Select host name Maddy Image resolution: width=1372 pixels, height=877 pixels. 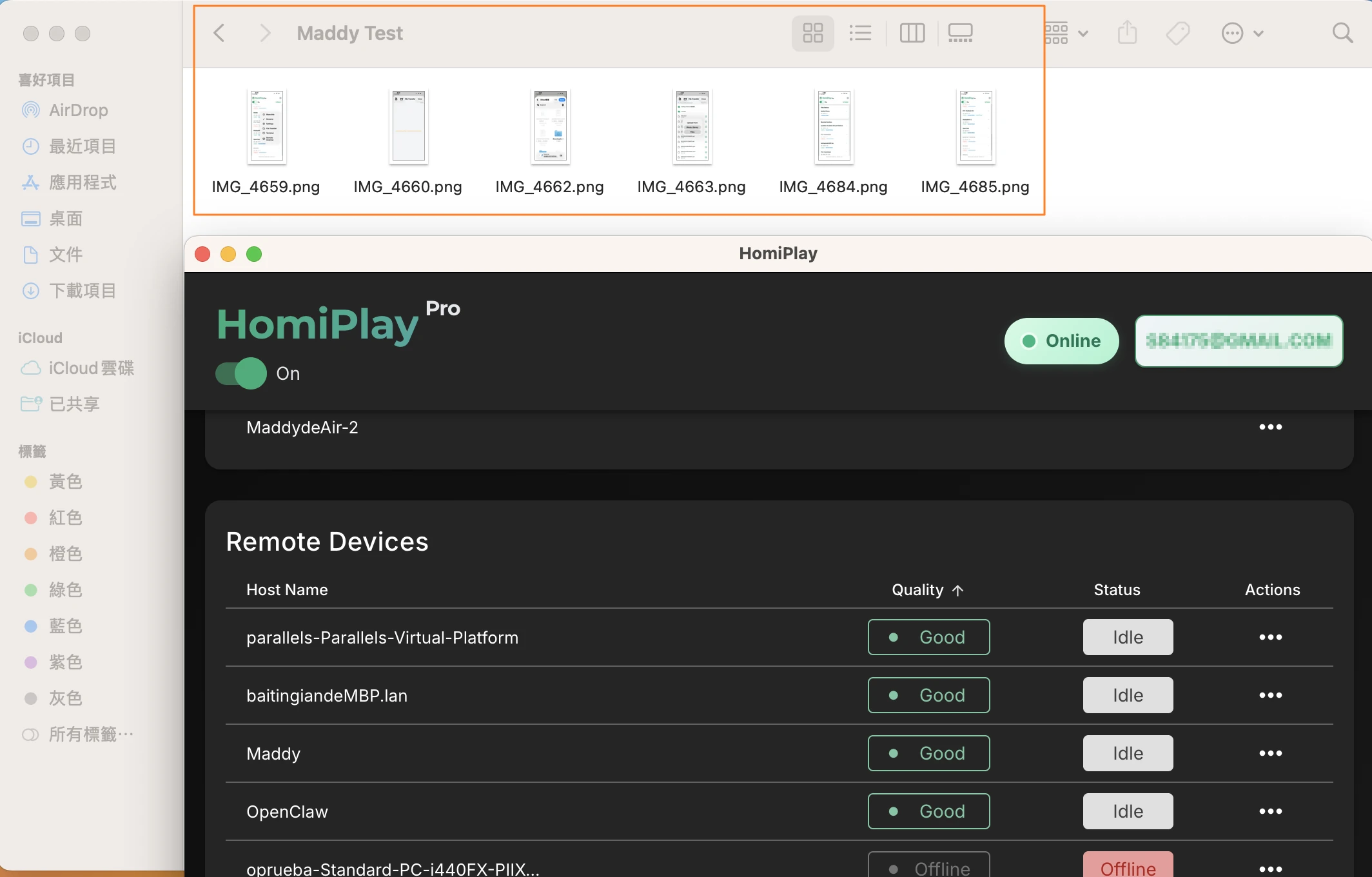273,754
